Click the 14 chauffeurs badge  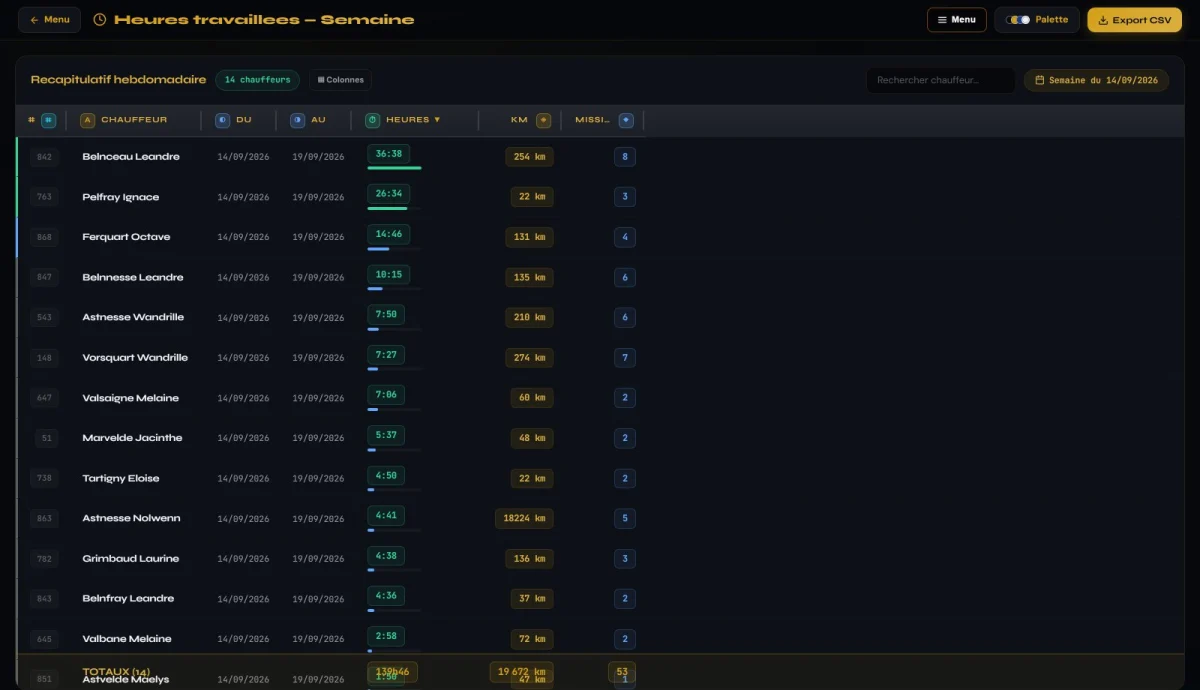[x=257, y=80]
